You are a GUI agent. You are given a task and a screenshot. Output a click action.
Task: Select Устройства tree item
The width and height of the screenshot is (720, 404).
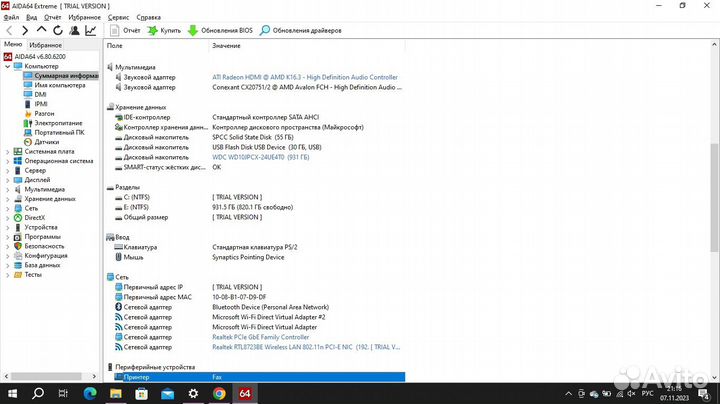[35, 227]
